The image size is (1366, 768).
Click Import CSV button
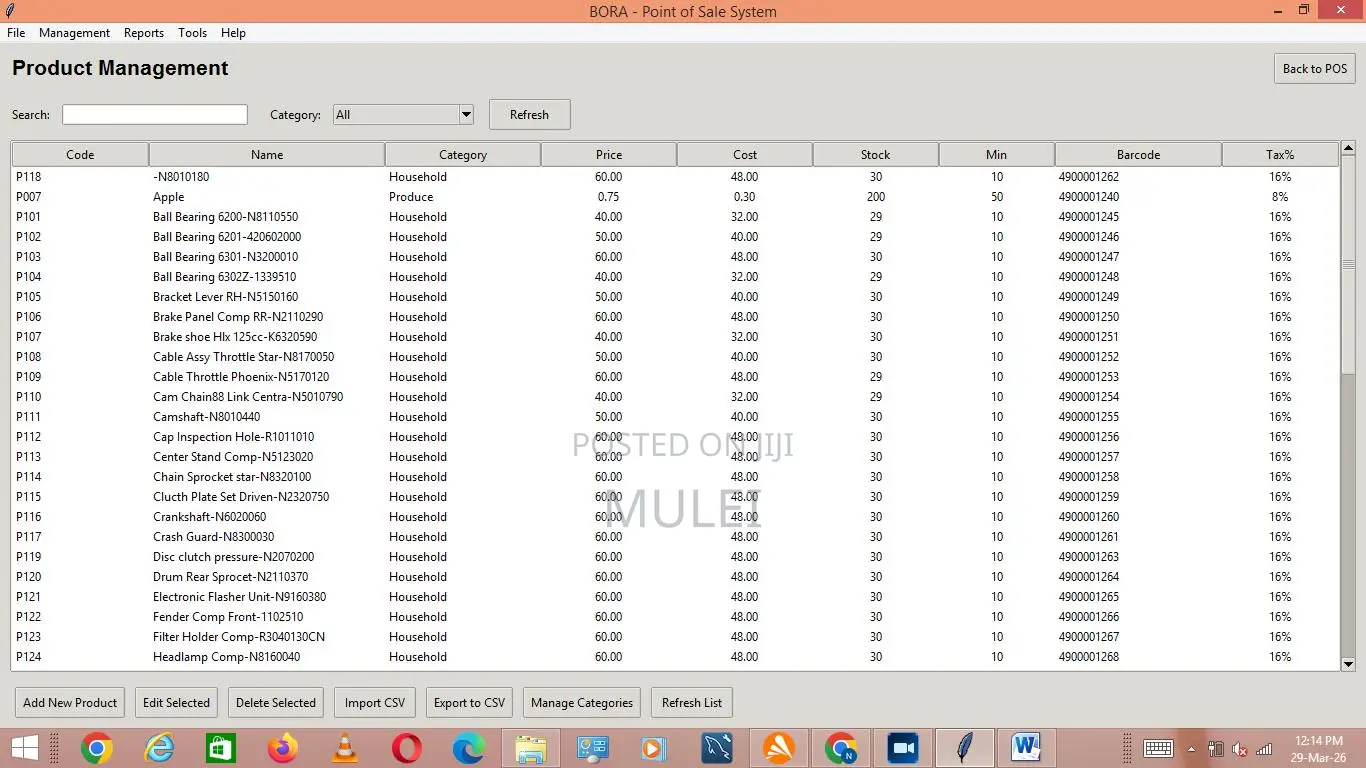click(375, 703)
